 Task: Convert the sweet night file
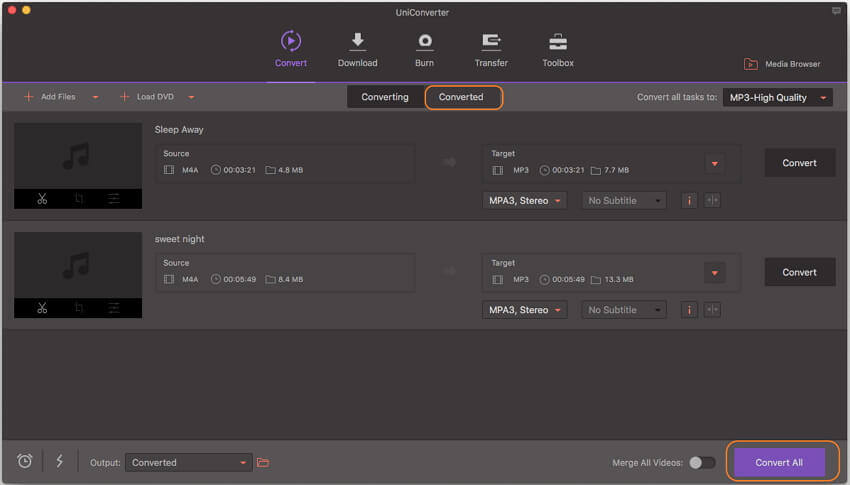[800, 272]
